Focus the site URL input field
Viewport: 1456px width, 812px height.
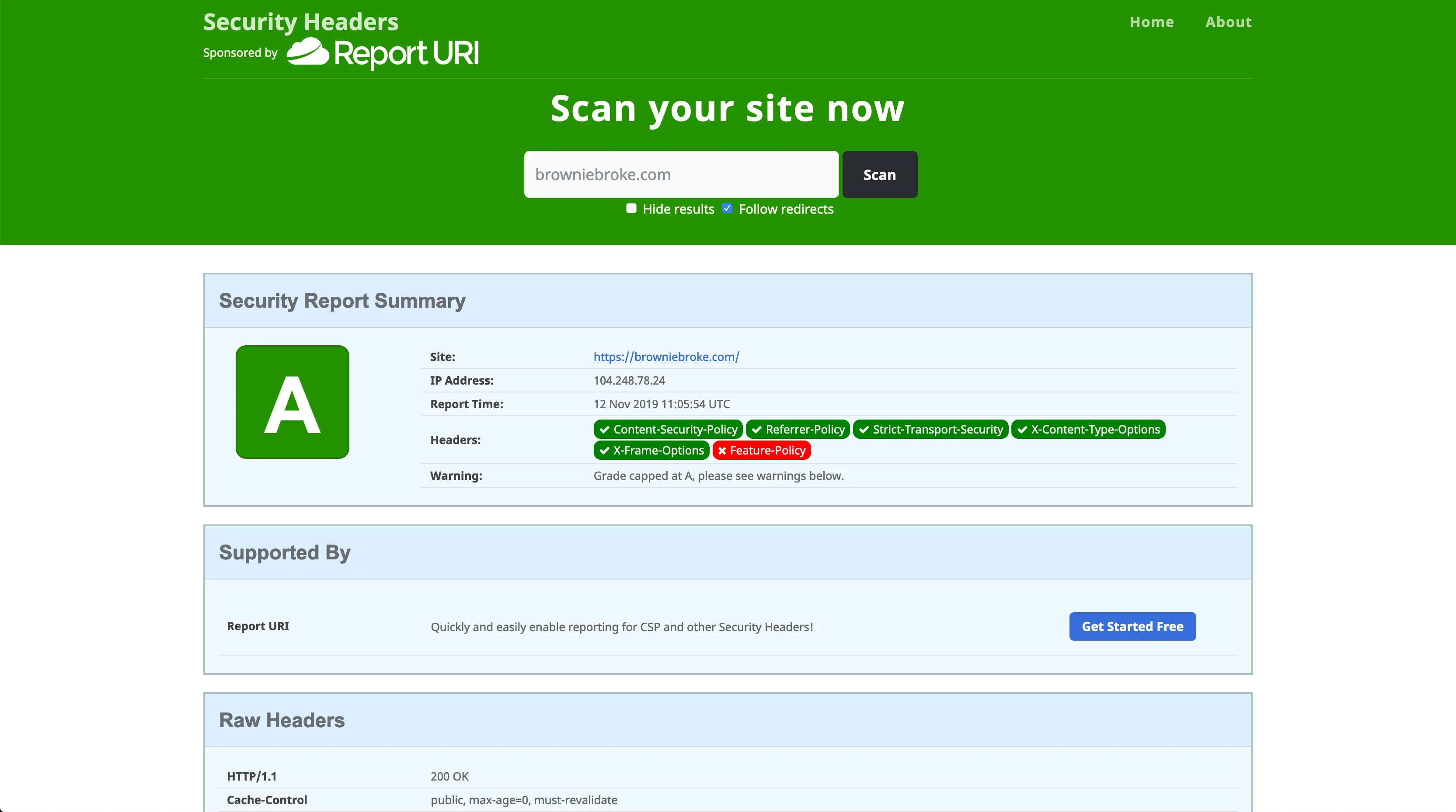pyautogui.click(x=681, y=175)
